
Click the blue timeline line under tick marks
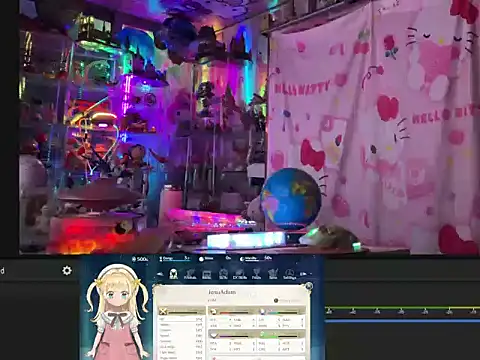tap(402, 321)
